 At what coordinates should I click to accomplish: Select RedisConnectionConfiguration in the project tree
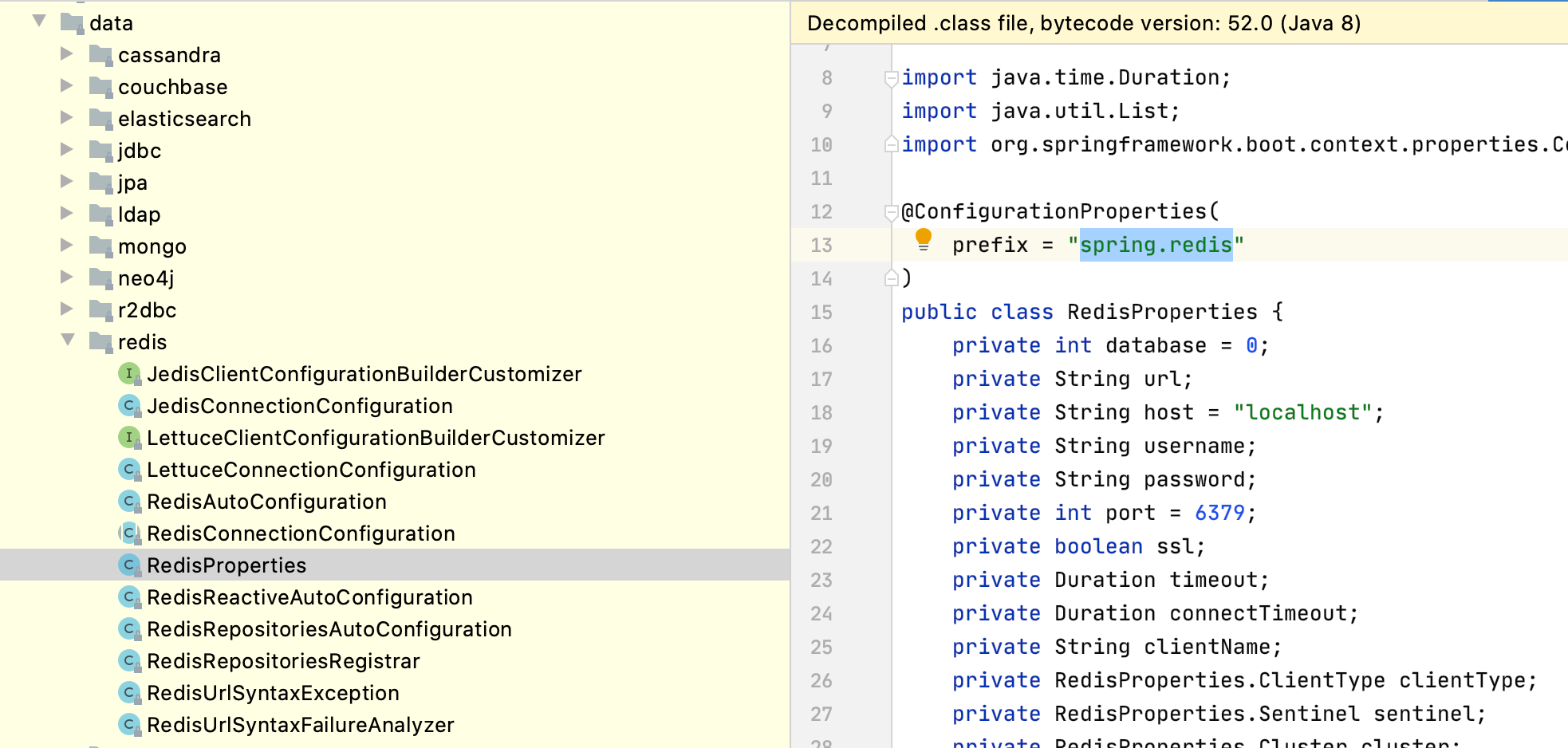[x=301, y=533]
